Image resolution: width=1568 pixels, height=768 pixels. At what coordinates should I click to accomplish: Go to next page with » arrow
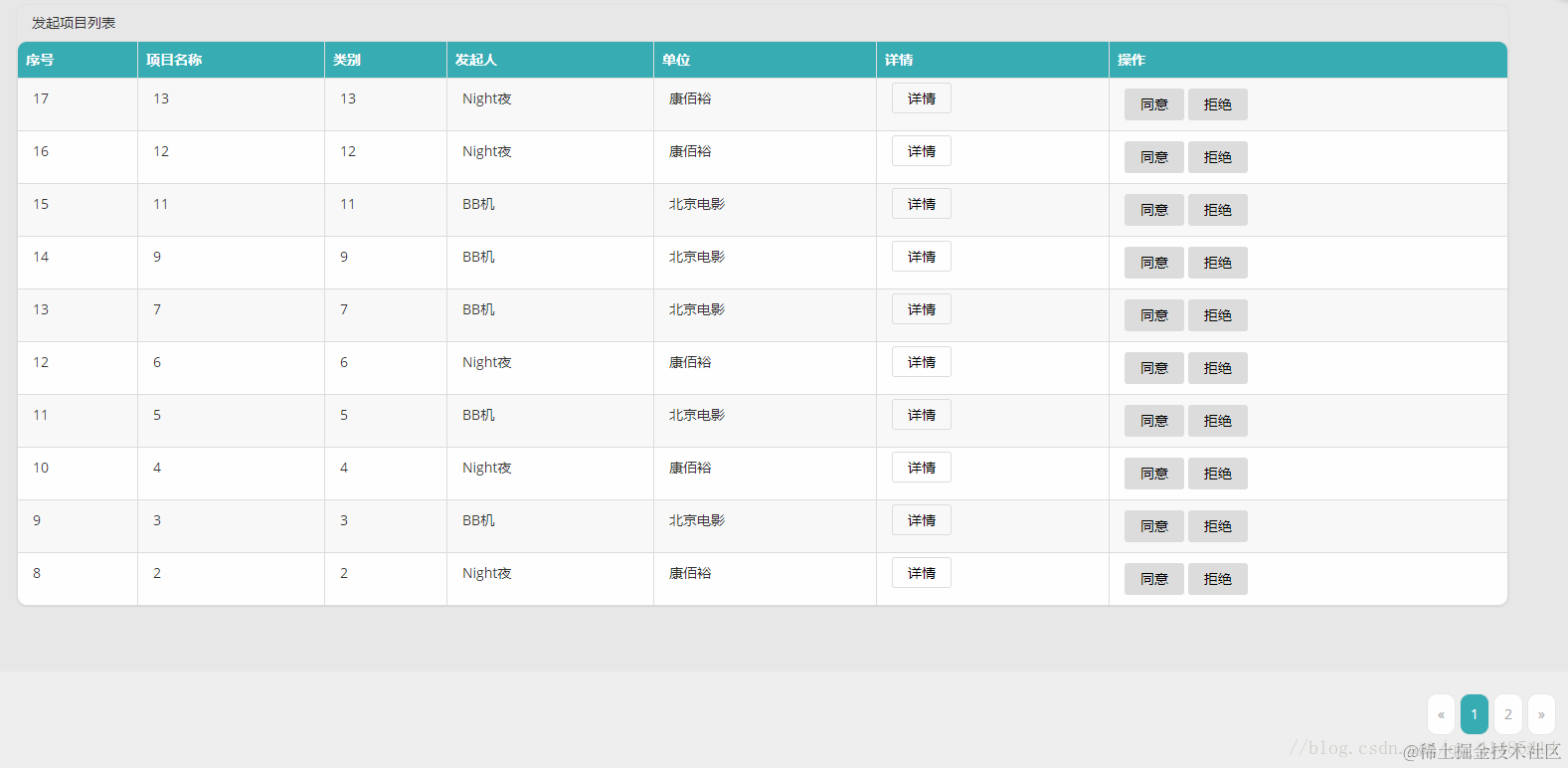[x=1542, y=714]
